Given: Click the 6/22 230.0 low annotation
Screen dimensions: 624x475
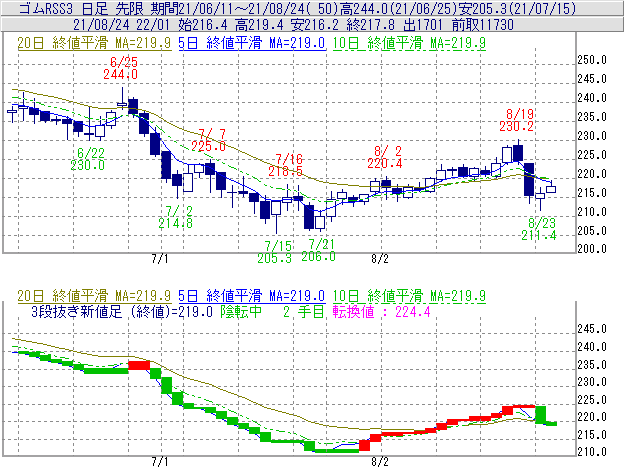Looking at the screenshot, I should coord(88,159).
